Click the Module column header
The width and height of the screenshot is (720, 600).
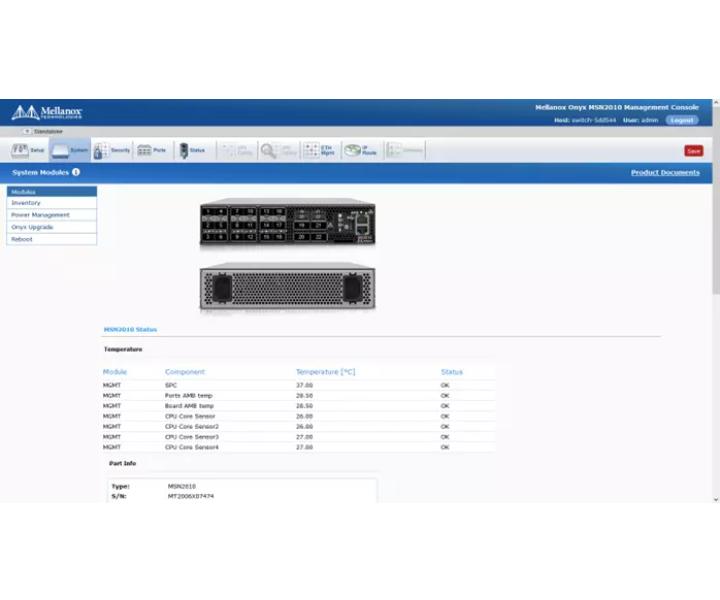coord(115,372)
